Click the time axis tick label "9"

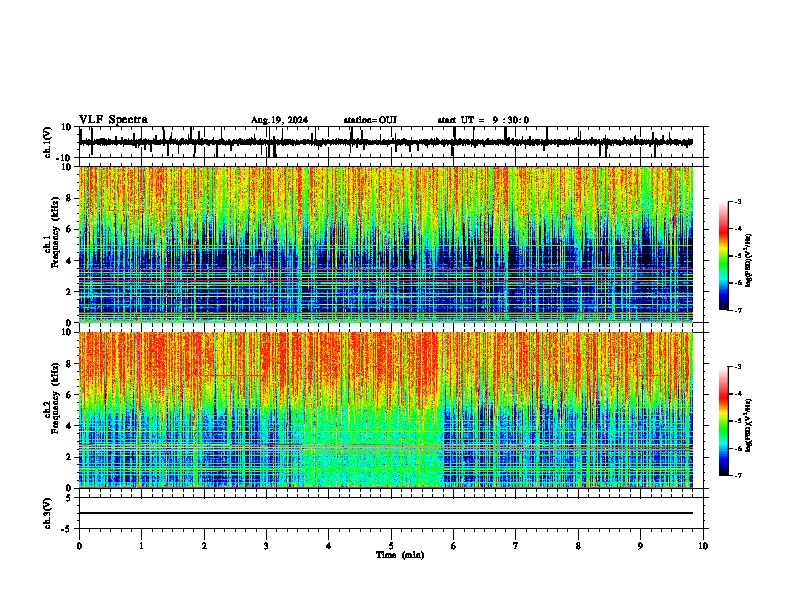click(640, 546)
